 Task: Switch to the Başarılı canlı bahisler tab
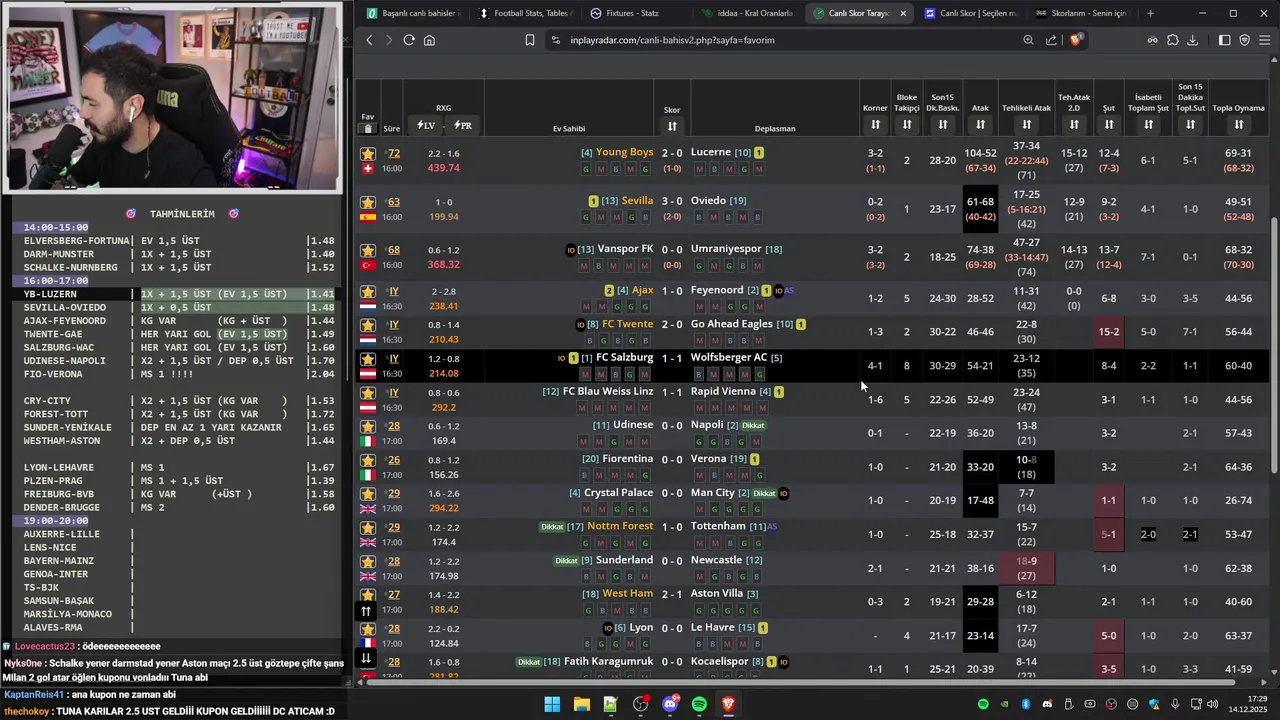[412, 13]
